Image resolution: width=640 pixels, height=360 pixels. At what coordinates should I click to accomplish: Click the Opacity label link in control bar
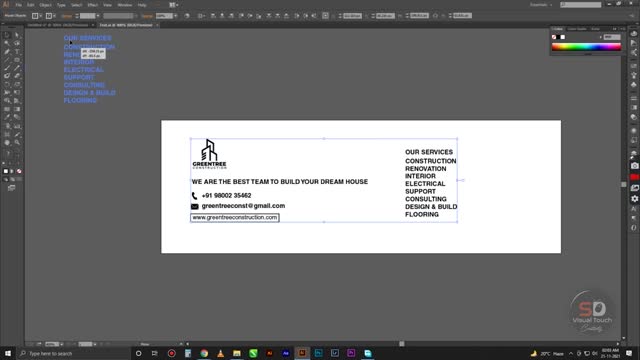[147, 16]
